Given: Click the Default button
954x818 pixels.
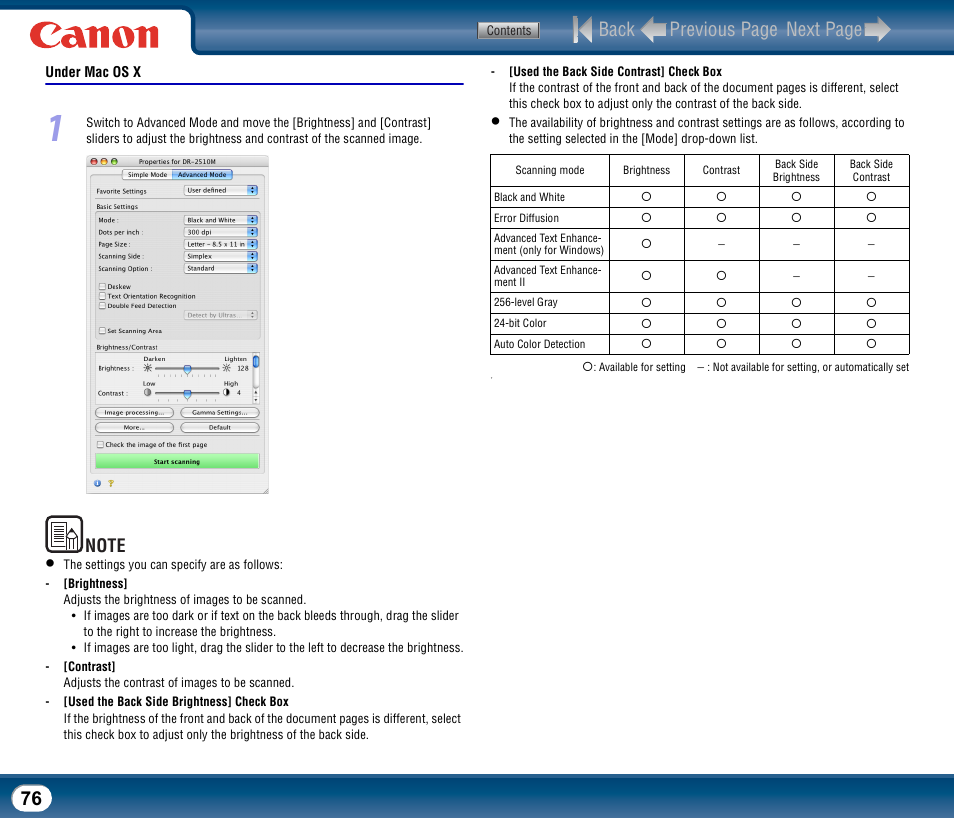Looking at the screenshot, I should click(x=220, y=427).
